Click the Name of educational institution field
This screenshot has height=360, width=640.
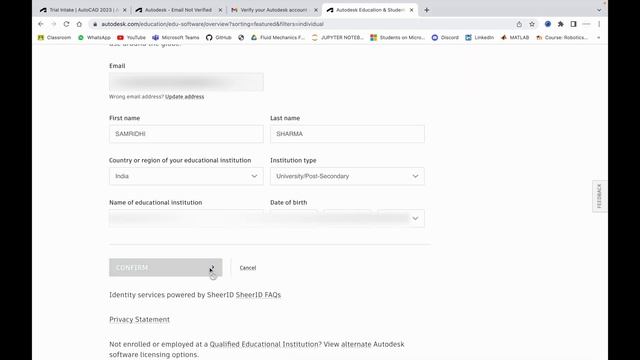coord(186,218)
